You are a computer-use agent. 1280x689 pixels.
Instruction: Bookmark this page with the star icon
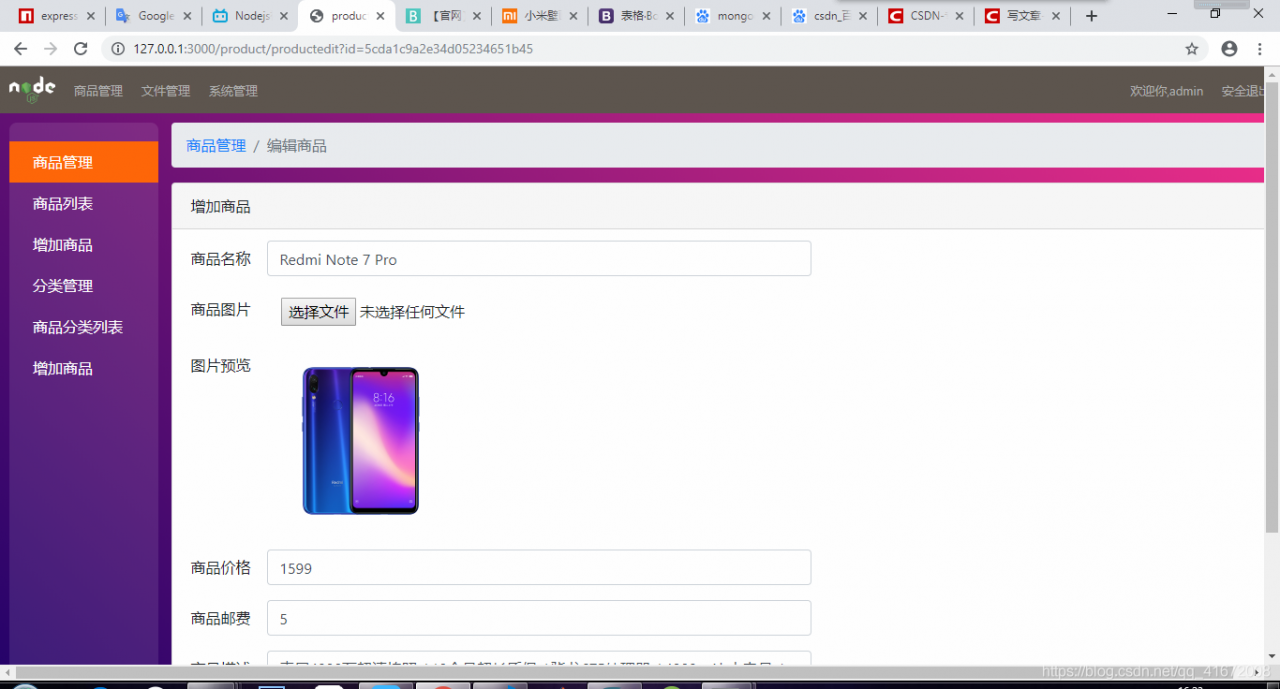point(1192,49)
